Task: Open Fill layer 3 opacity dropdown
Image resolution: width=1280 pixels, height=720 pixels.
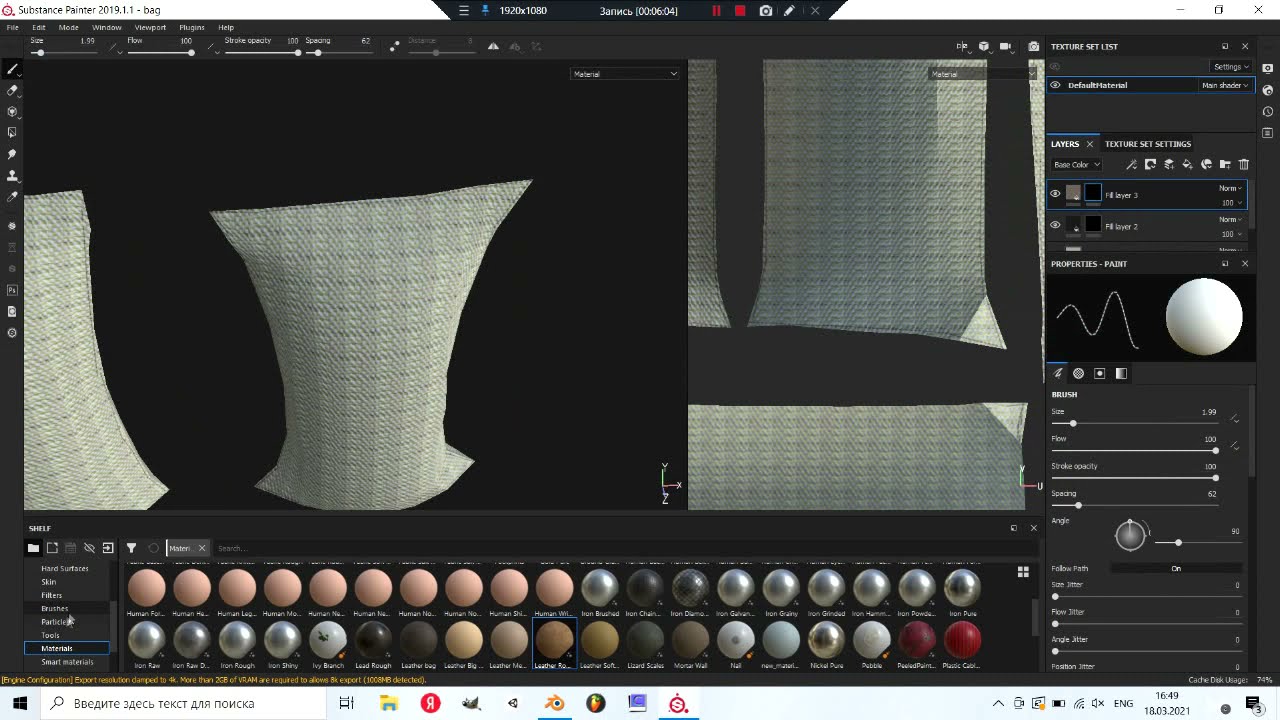Action: [1230, 203]
